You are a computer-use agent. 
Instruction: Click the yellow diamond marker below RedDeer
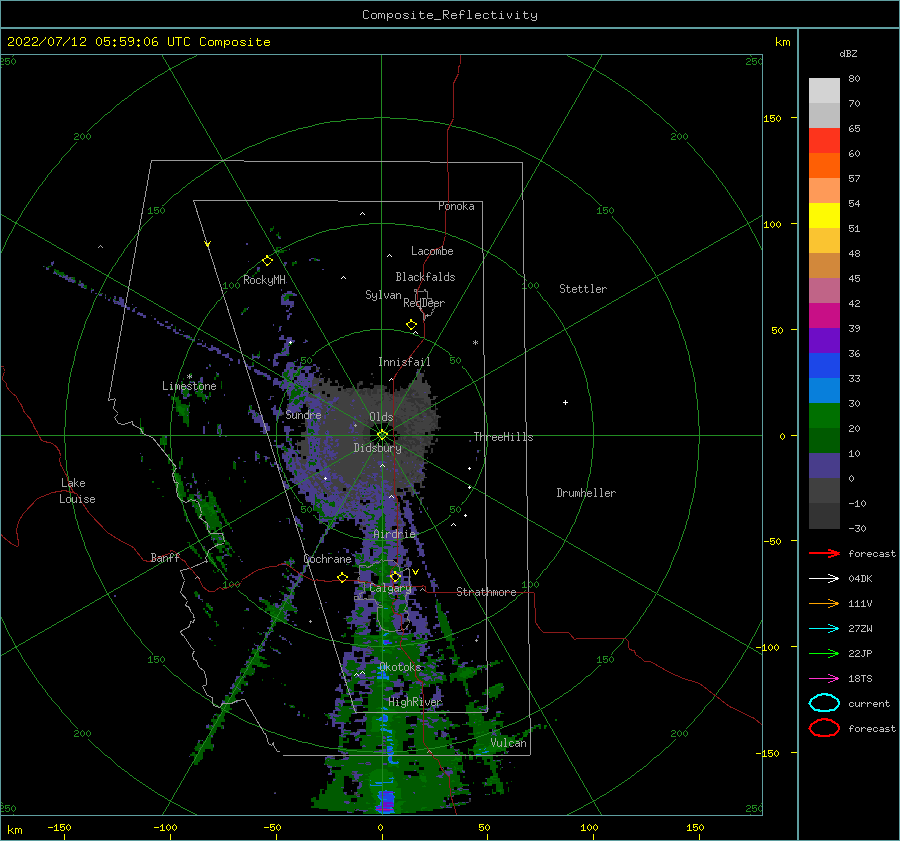(x=412, y=324)
